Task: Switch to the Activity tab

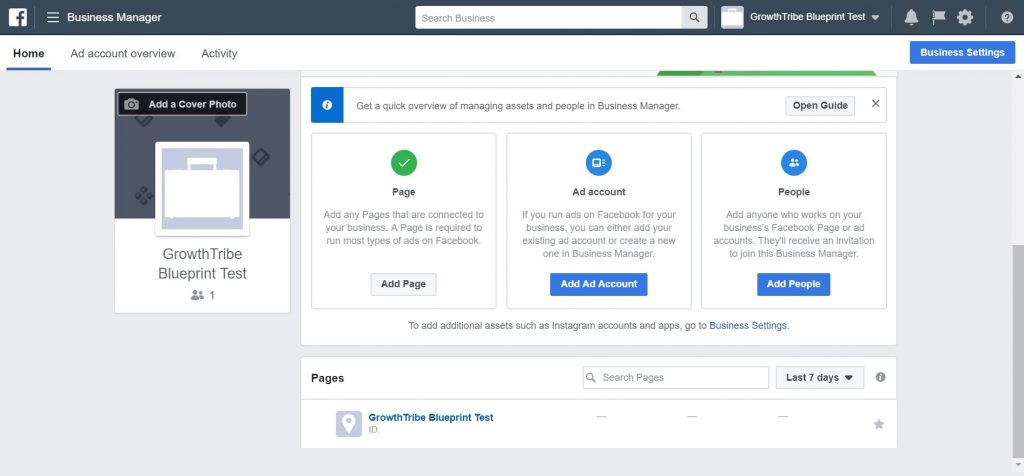Action: coord(219,54)
